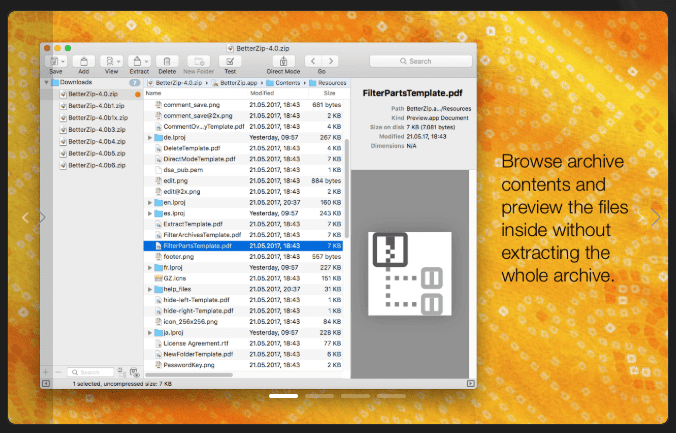Click the Delete trash icon
This screenshot has height=433, width=676.
(x=167, y=61)
